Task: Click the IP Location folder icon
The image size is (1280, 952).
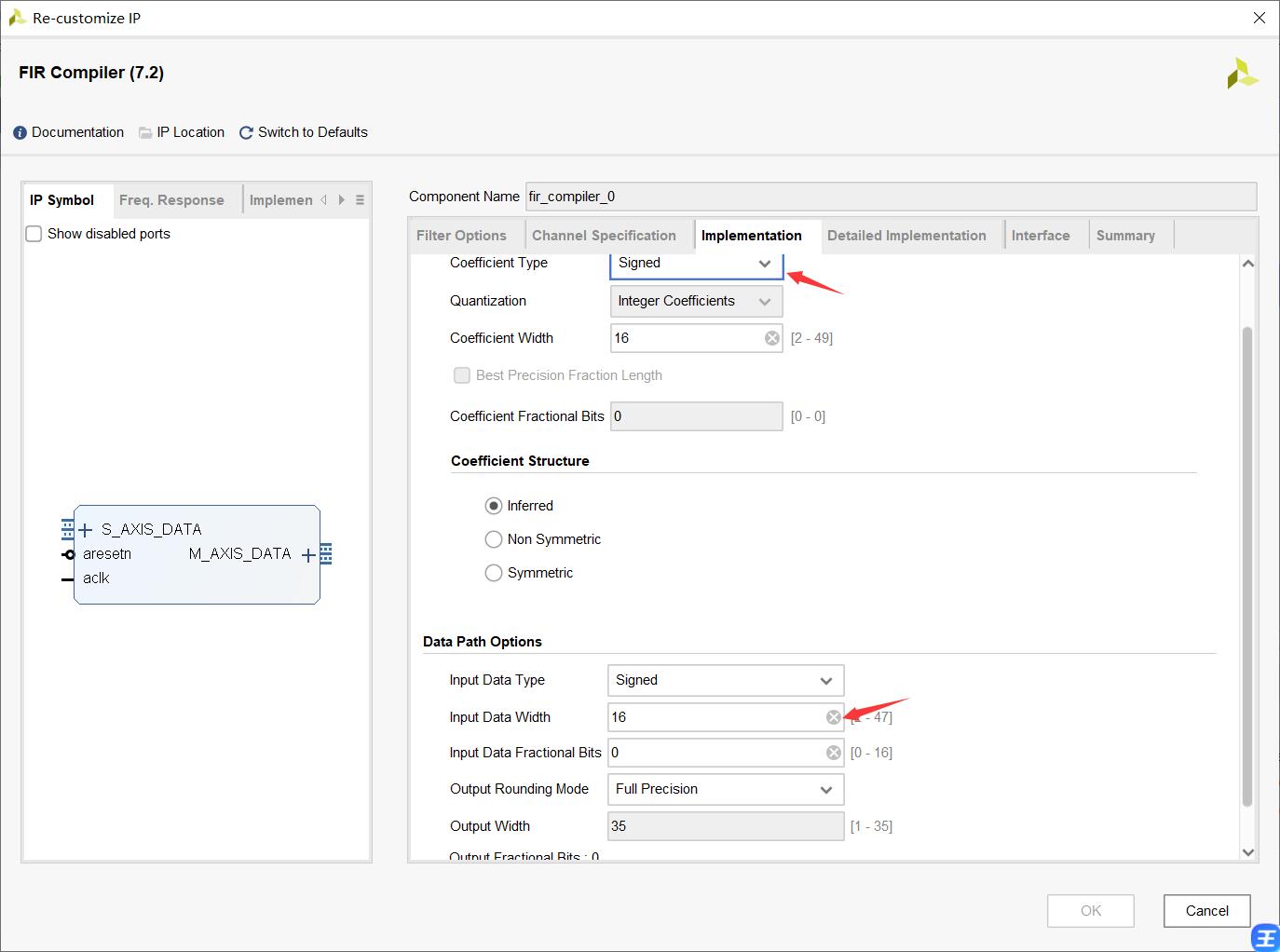Action: point(145,133)
